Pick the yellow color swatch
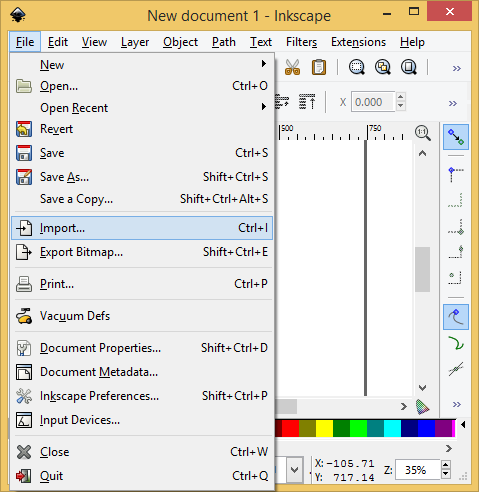This screenshot has height=492, width=479. (x=324, y=428)
